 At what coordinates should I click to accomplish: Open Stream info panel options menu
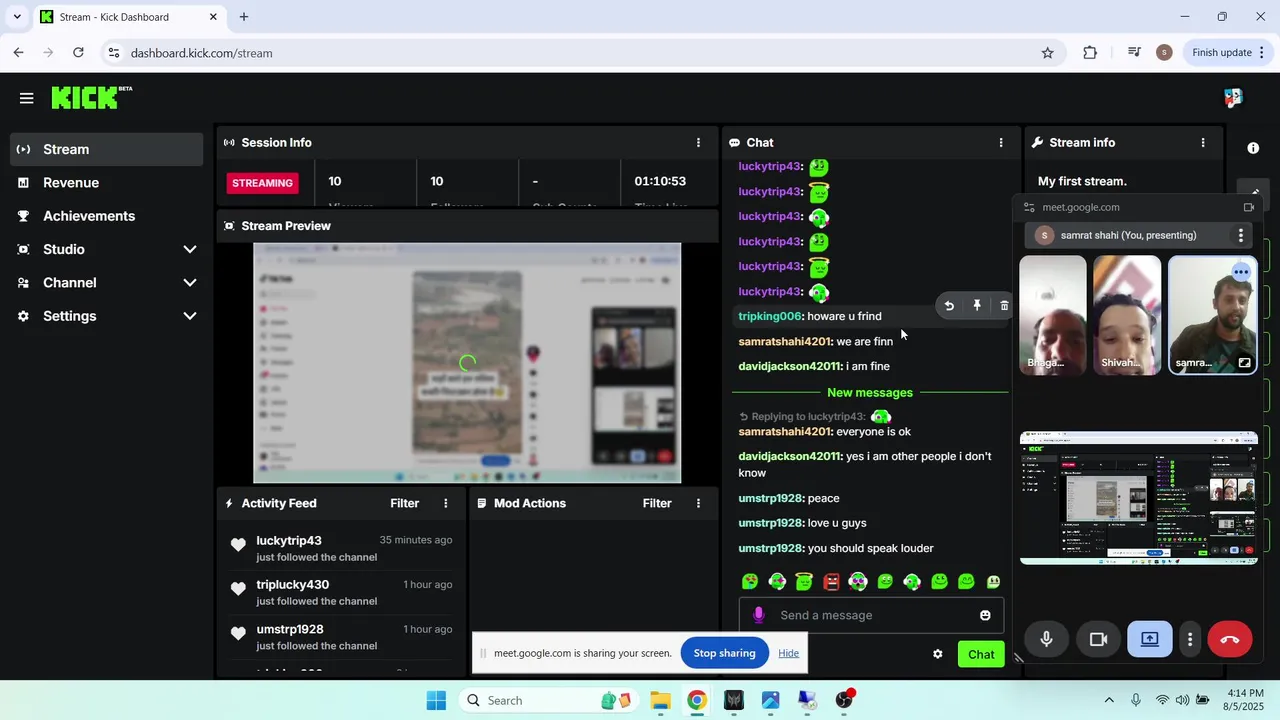pyautogui.click(x=1202, y=143)
